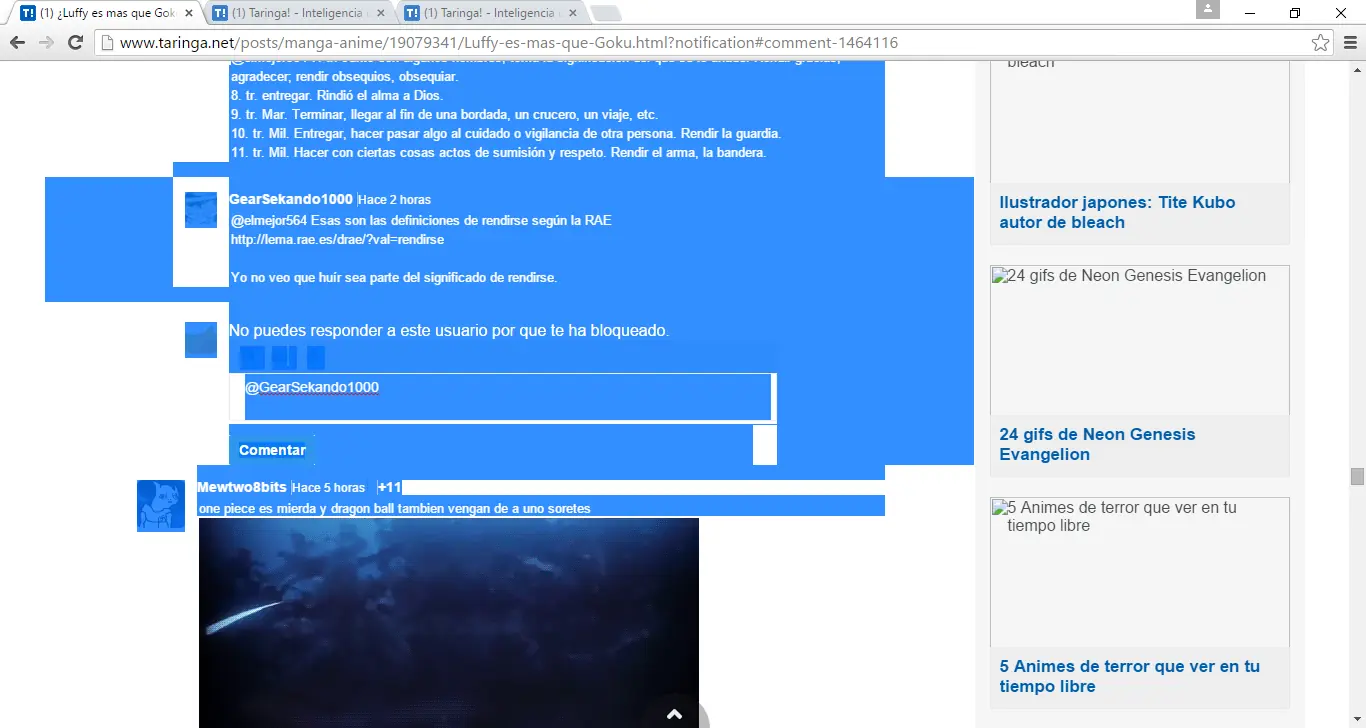Click the vertical scrollbar thumb
The image size is (1366, 728).
tap(1357, 476)
